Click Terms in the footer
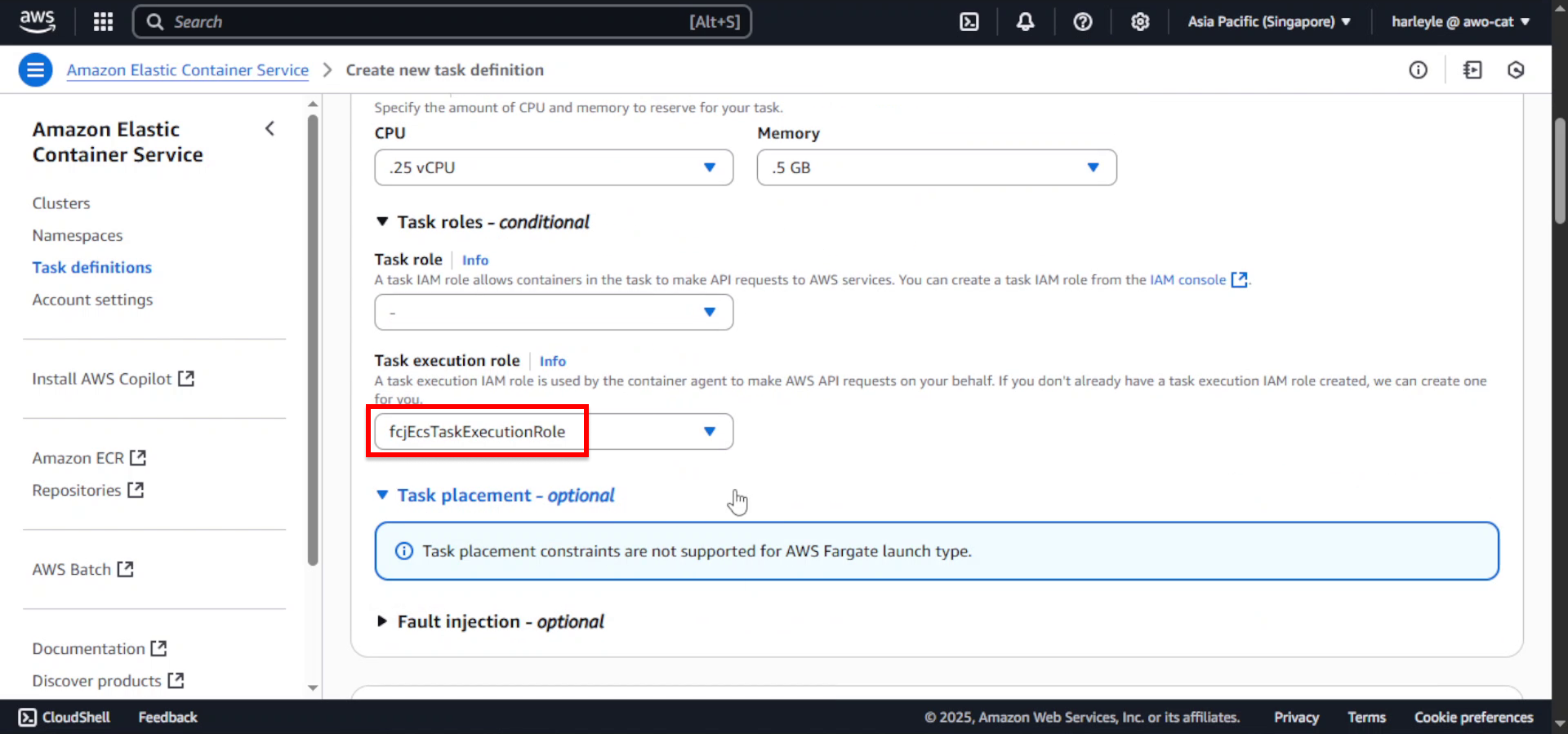The height and width of the screenshot is (734, 1568). tap(1366, 717)
